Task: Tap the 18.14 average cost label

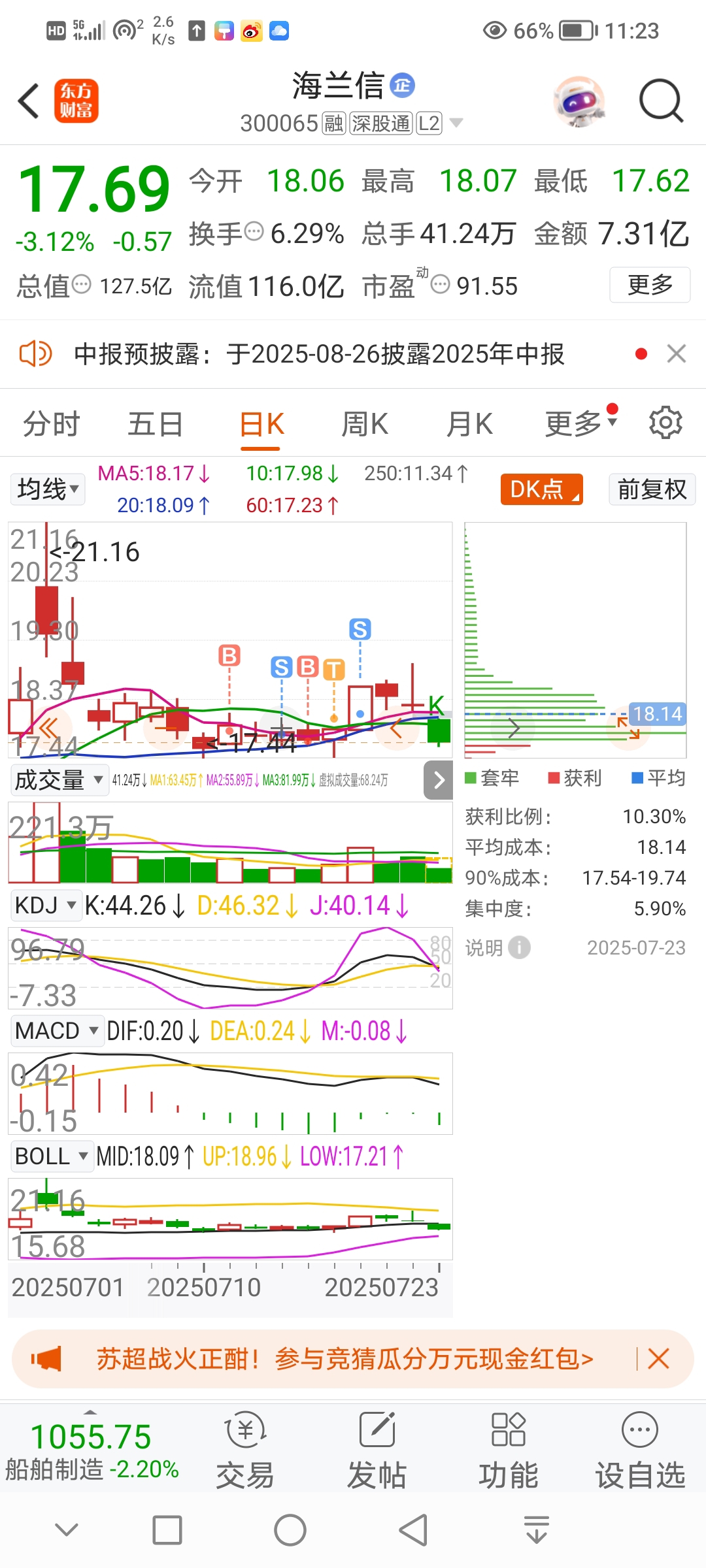Action: [657, 713]
